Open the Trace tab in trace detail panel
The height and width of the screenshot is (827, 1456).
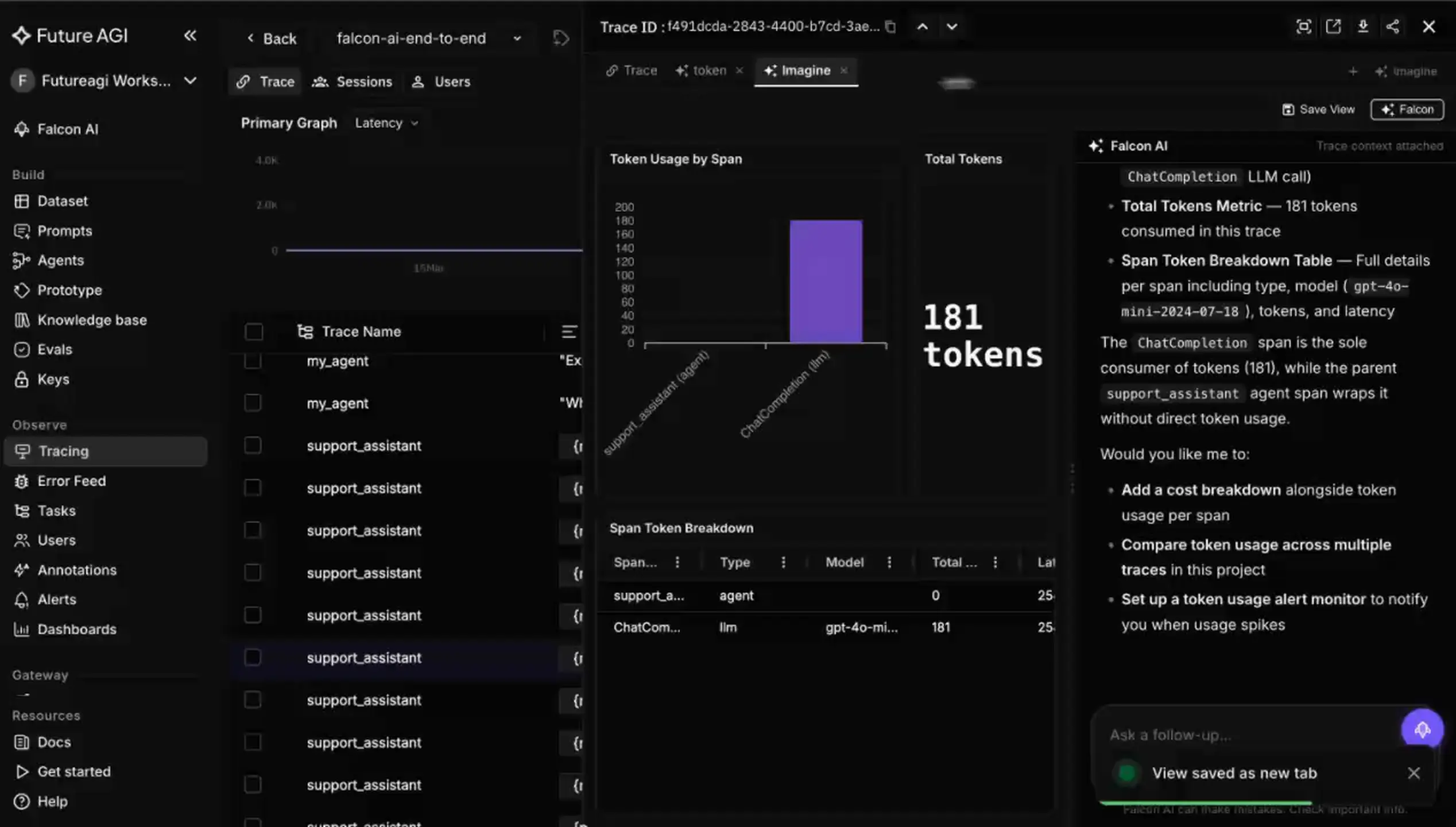632,71
